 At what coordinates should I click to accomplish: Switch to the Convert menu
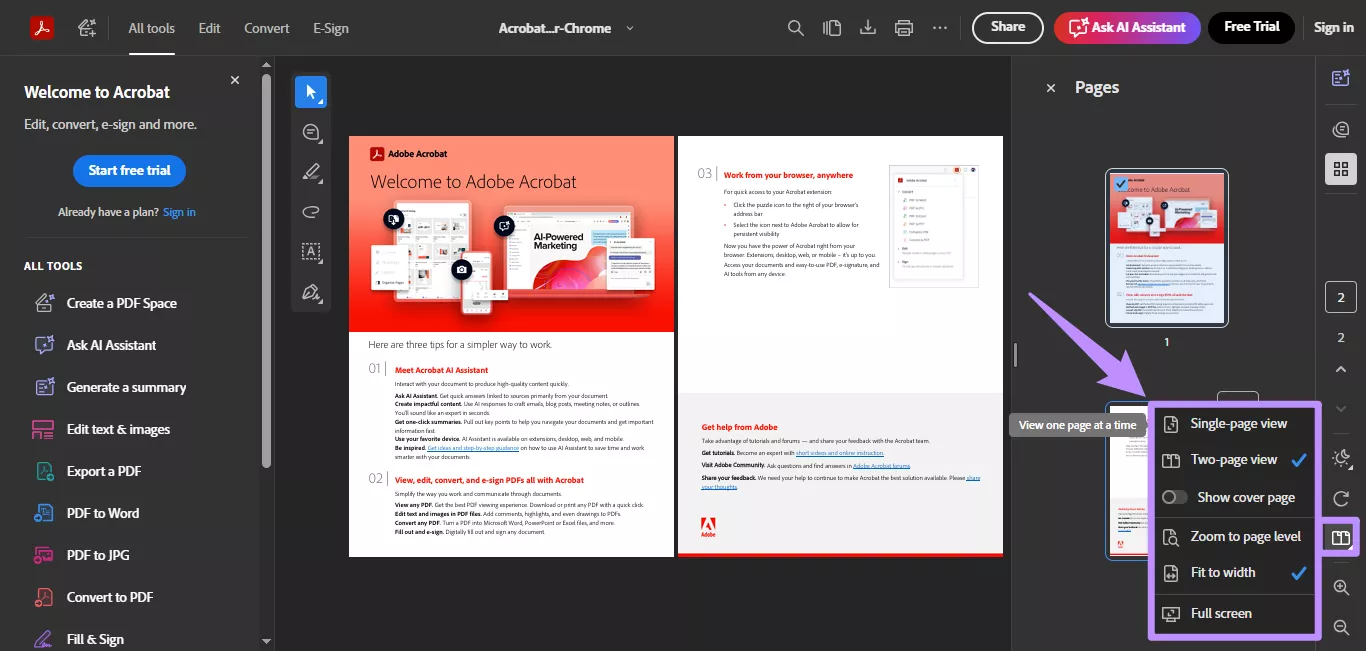point(266,28)
